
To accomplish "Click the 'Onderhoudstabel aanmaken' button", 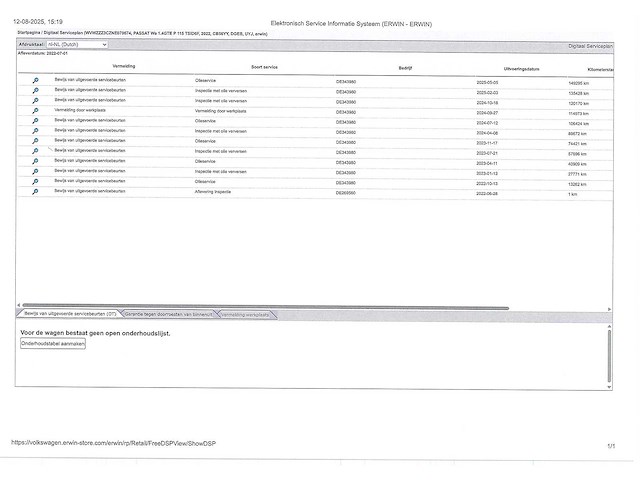I will 53,343.
